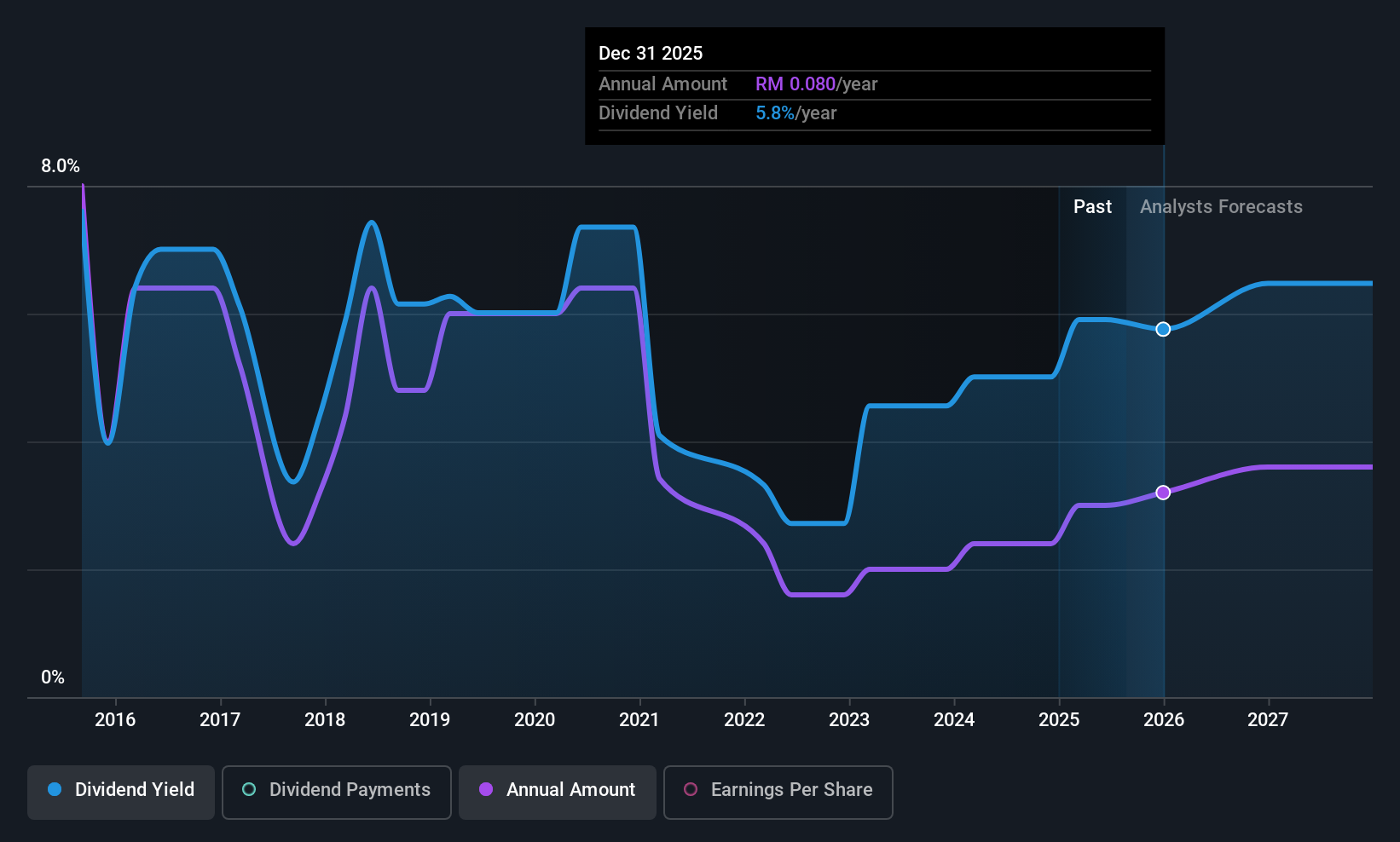The width and height of the screenshot is (1400, 842).
Task: Click the 2021 x-axis year label
Action: tap(639, 719)
